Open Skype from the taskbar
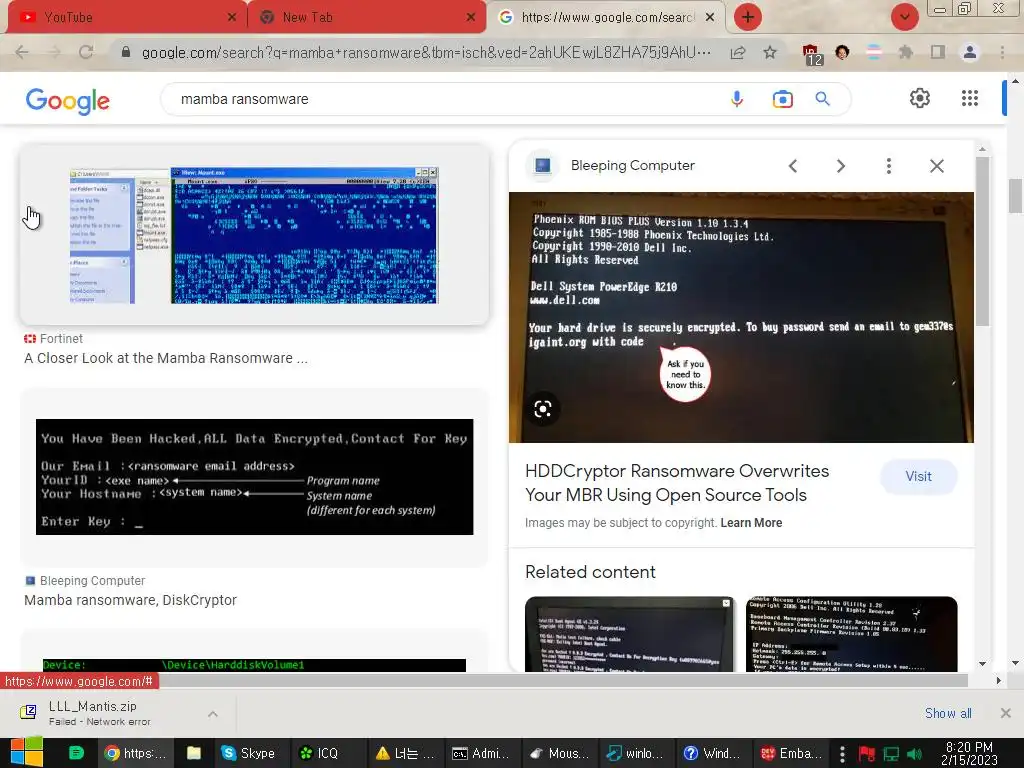Screen dimensions: 1024x768 point(248,753)
